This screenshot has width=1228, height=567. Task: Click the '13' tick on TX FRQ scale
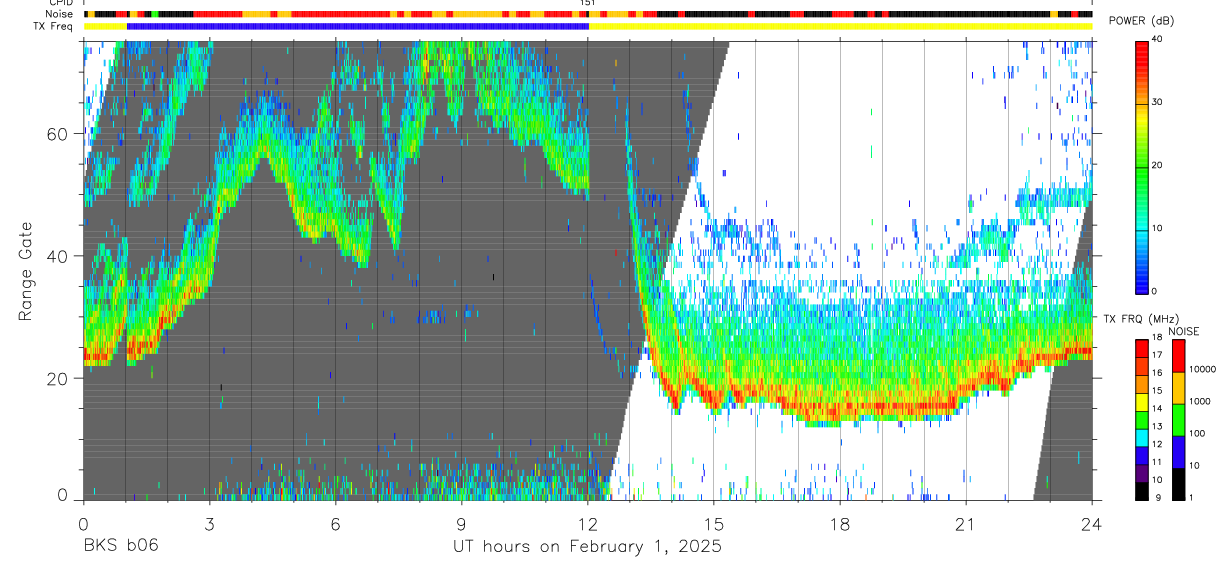click(x=1157, y=426)
